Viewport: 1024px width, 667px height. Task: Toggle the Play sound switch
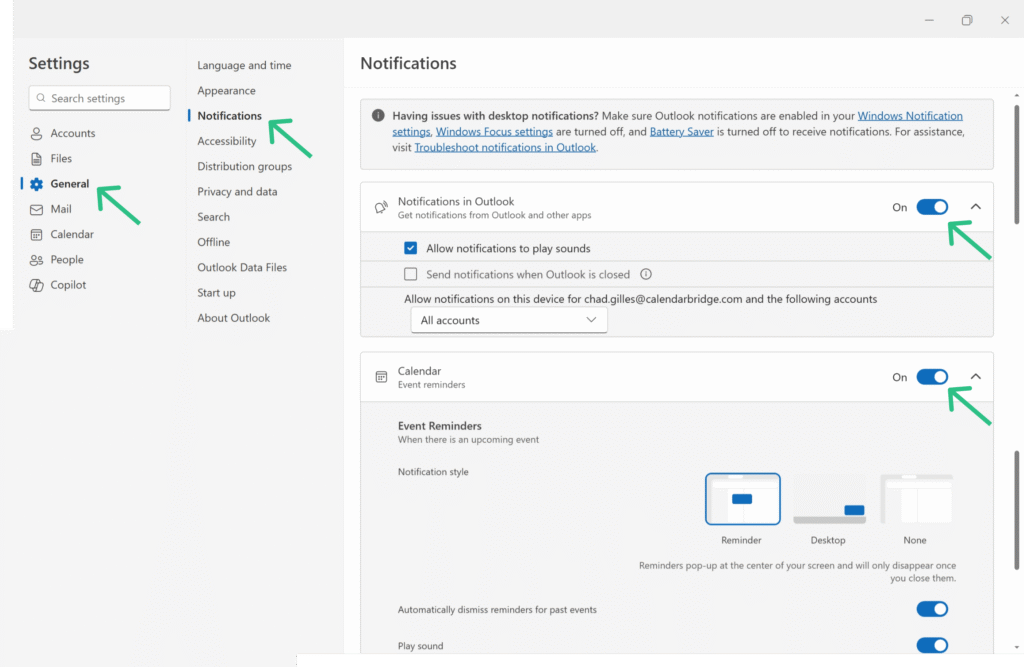point(932,645)
